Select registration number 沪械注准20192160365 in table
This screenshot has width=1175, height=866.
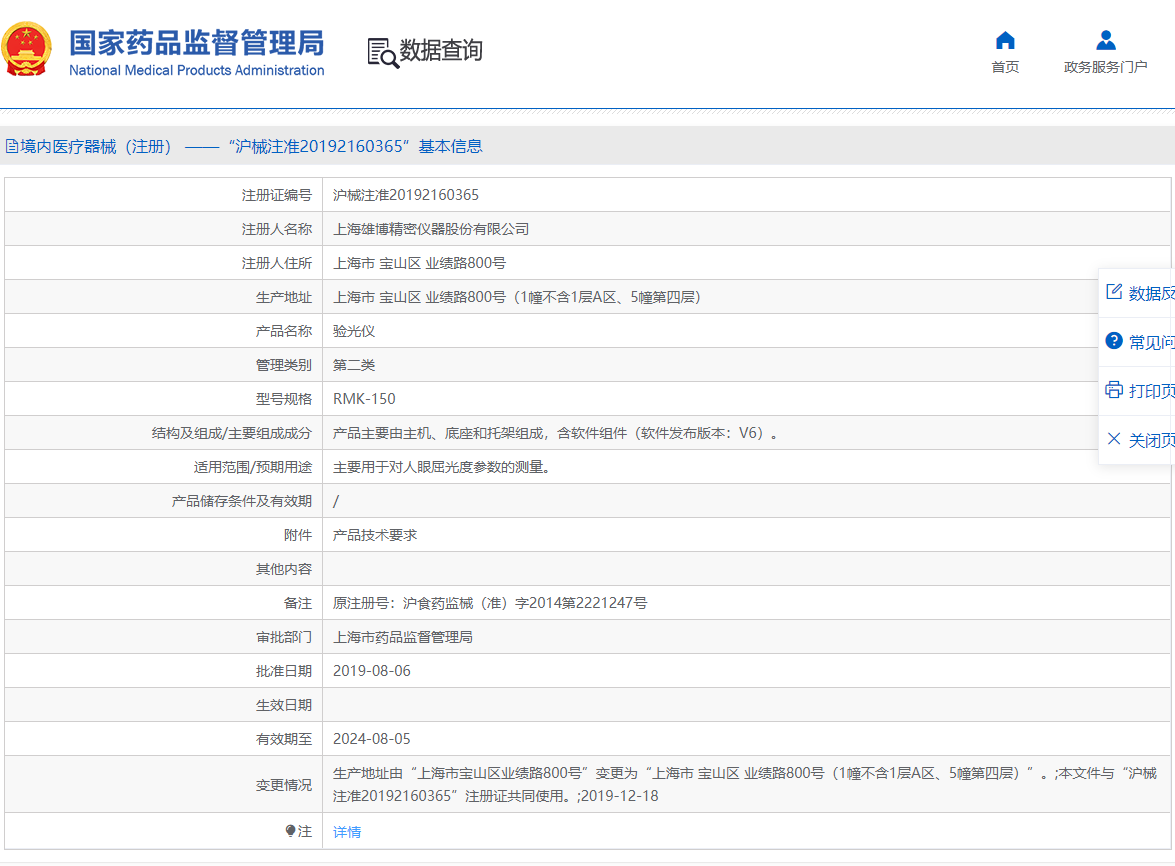(405, 195)
